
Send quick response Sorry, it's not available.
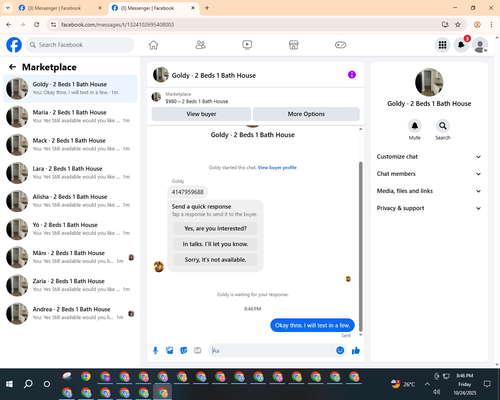click(x=215, y=260)
